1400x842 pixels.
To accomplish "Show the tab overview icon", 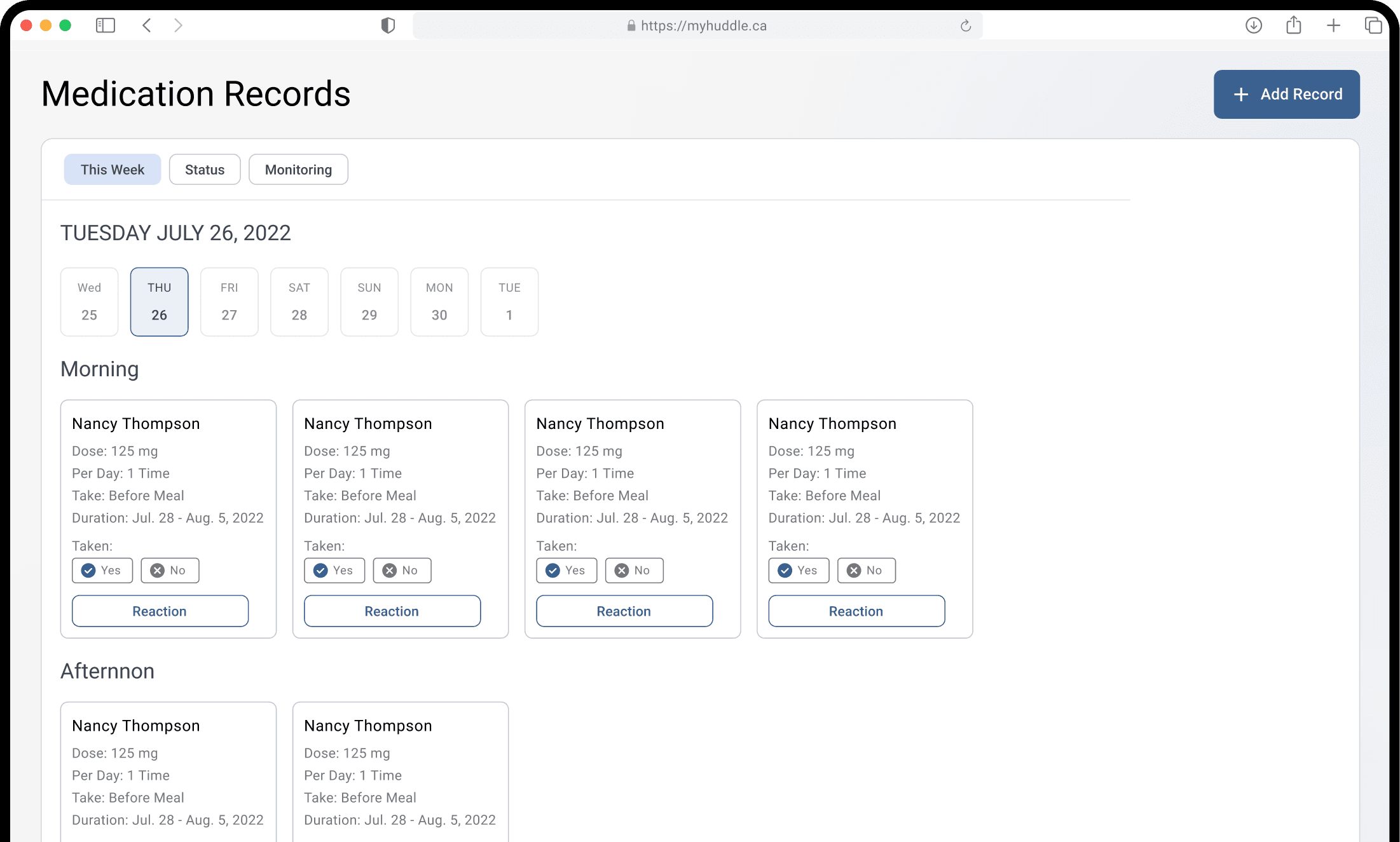I will [x=1373, y=25].
